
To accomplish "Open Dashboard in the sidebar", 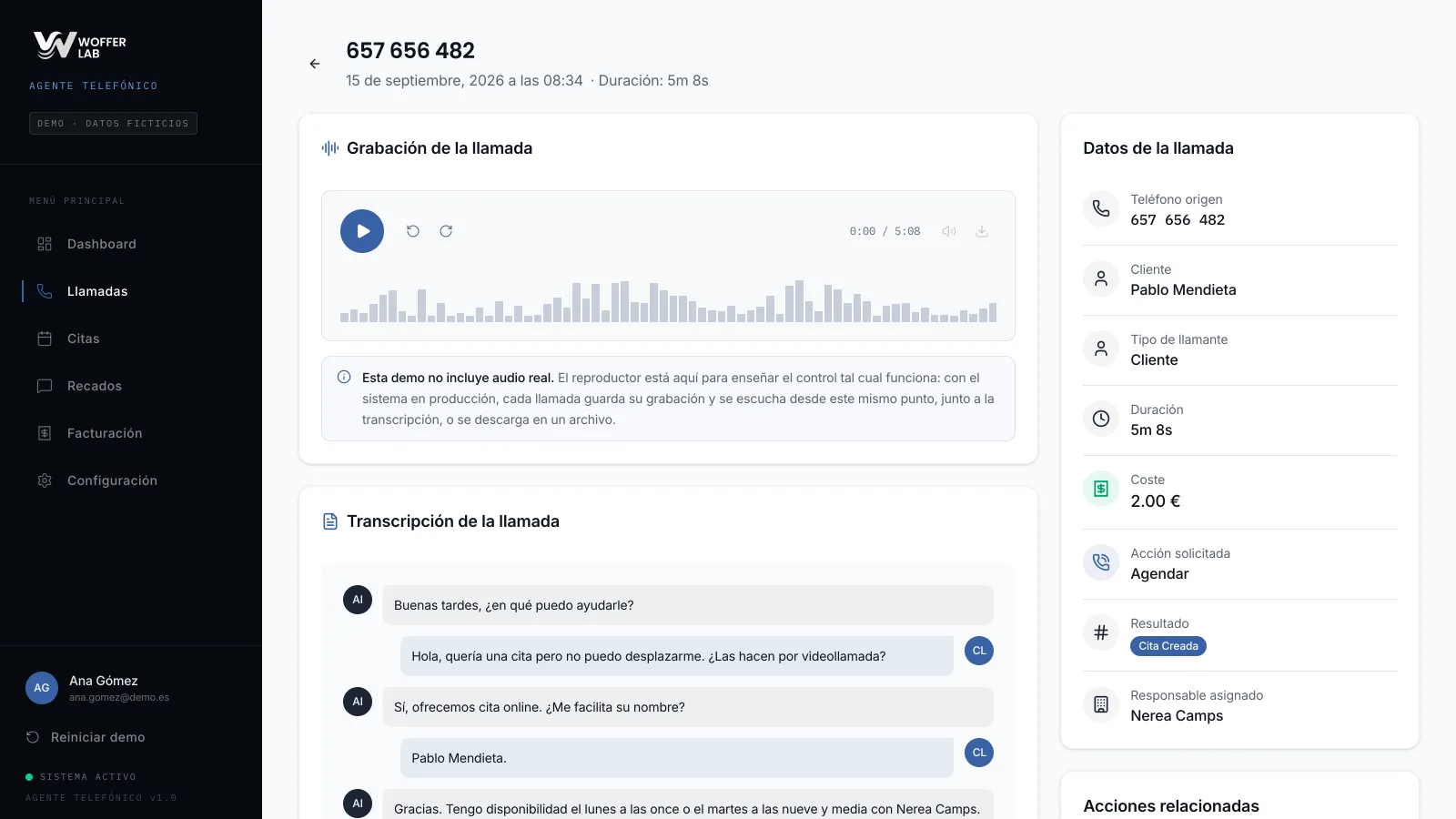I will [x=131, y=244].
